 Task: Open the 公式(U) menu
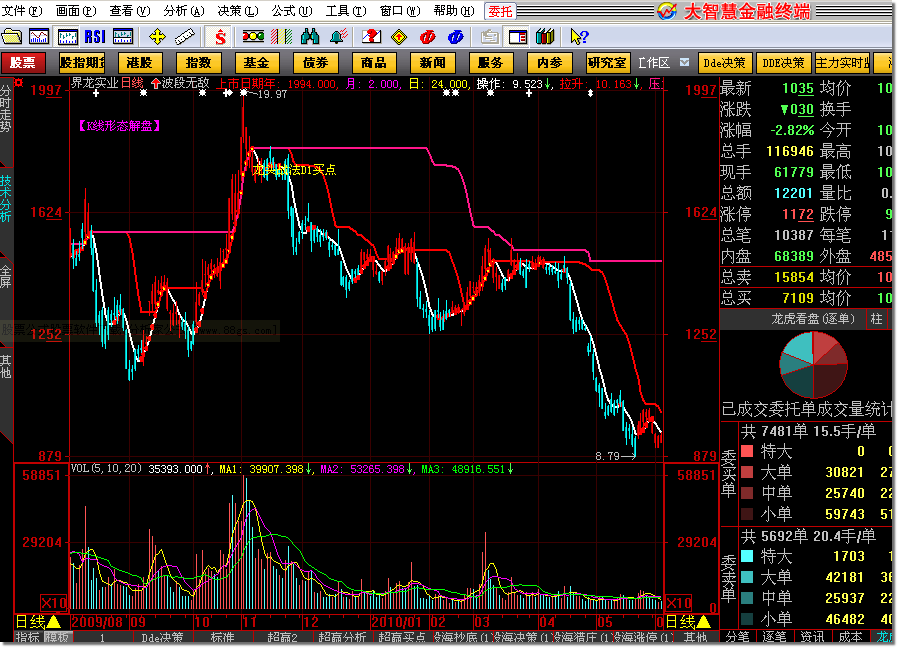tap(292, 11)
